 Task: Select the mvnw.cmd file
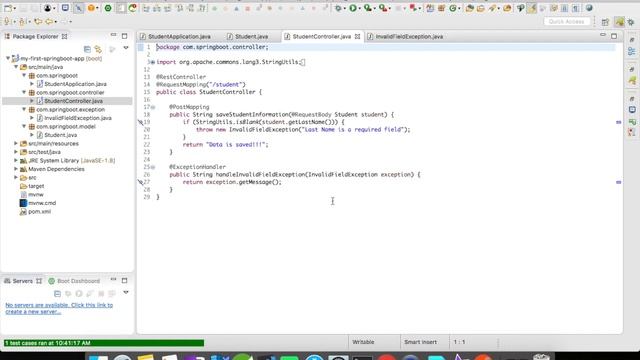(x=42, y=203)
